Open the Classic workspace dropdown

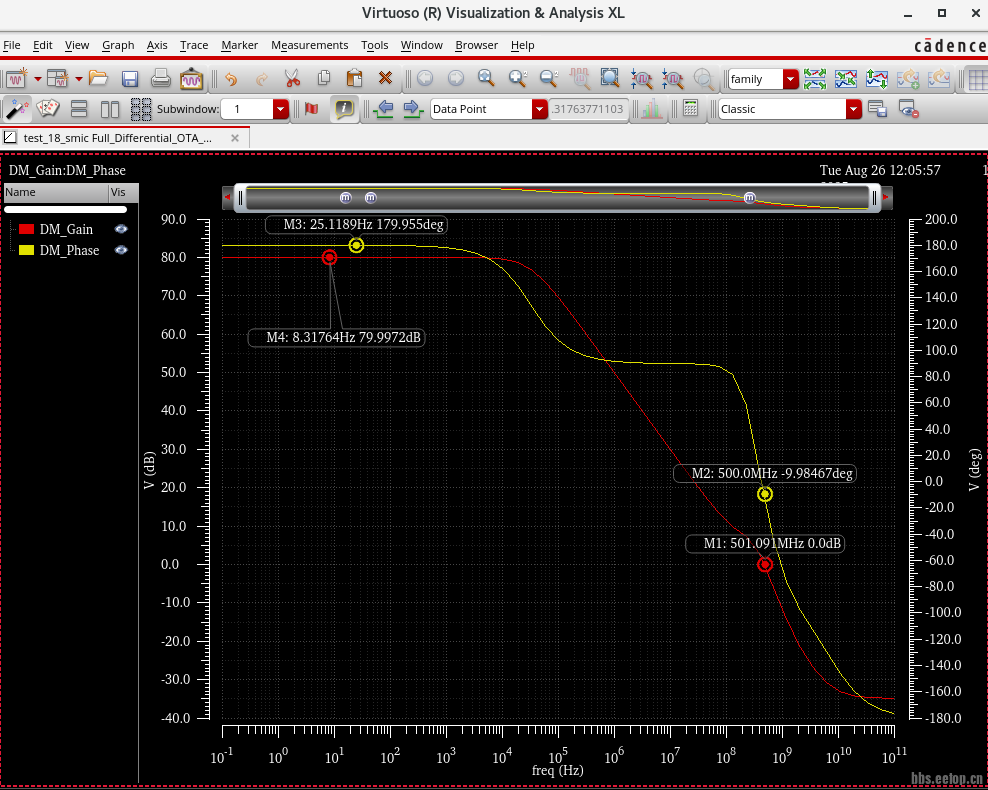(854, 109)
